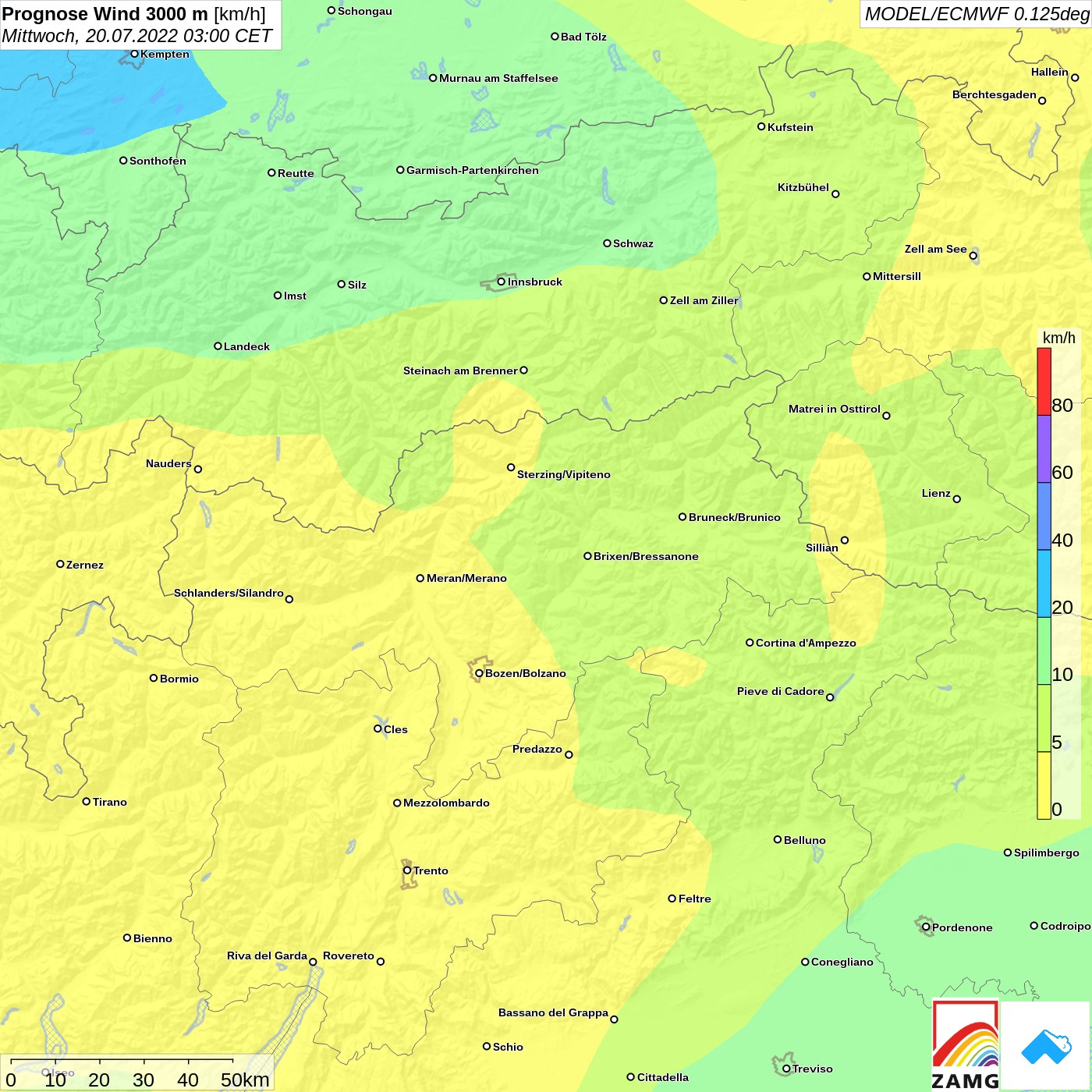Click the Imst town label
Screen dimensions: 1092x1092
coord(295,296)
